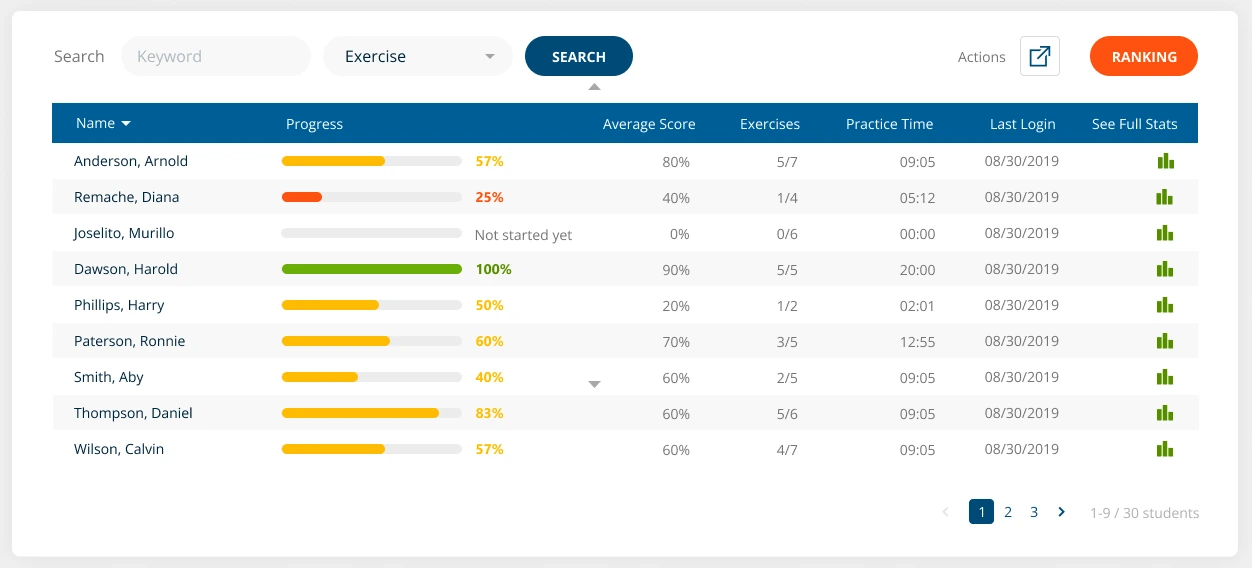This screenshot has height=568, width=1252.
Task: Click the small down arrow in the Smith, Aby row
Action: pyautogui.click(x=594, y=384)
